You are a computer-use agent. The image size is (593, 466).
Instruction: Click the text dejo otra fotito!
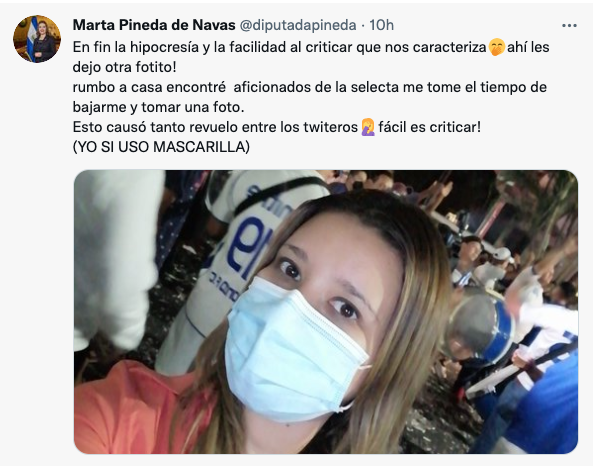[x=124, y=67]
